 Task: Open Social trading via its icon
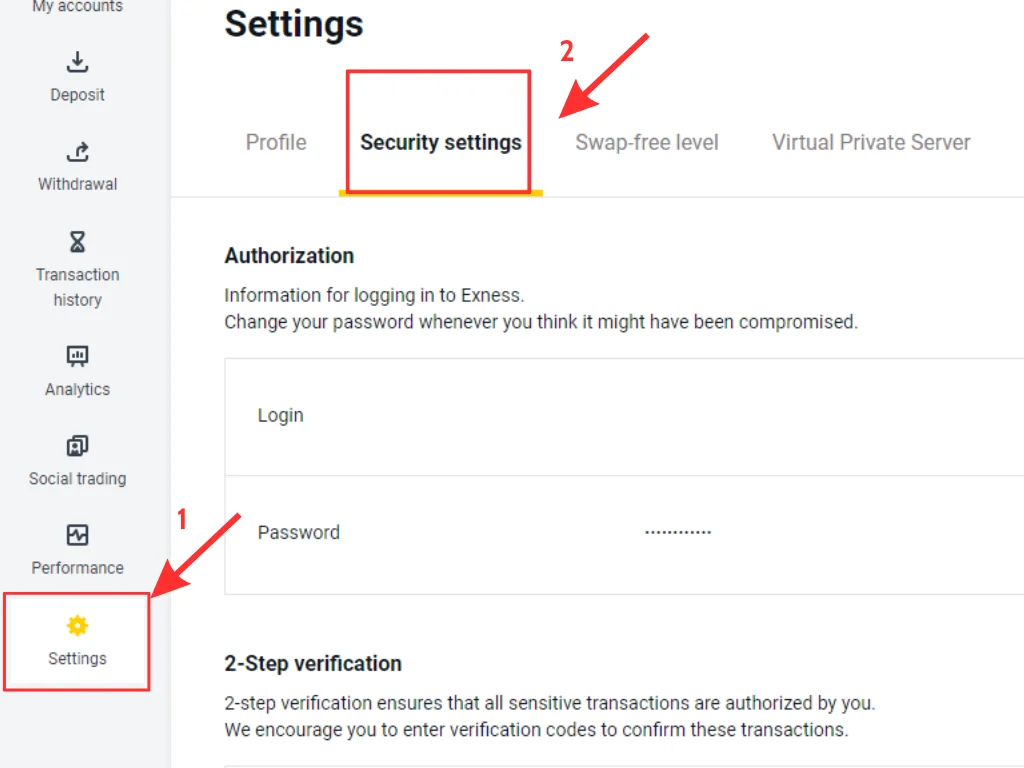[x=77, y=446]
